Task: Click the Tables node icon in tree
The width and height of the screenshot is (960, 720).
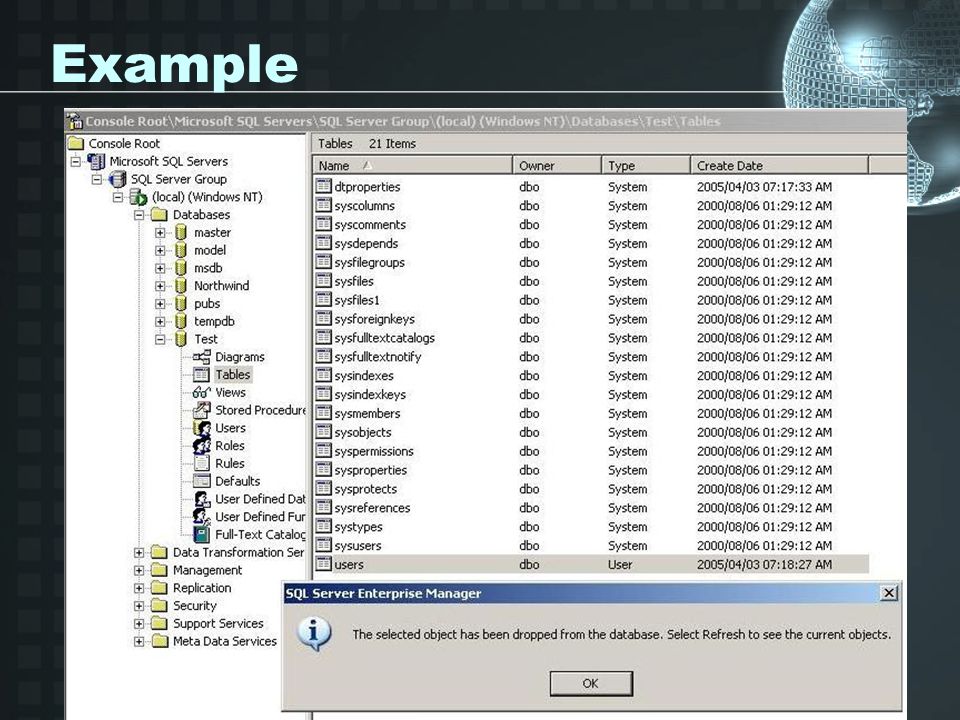Action: [201, 375]
